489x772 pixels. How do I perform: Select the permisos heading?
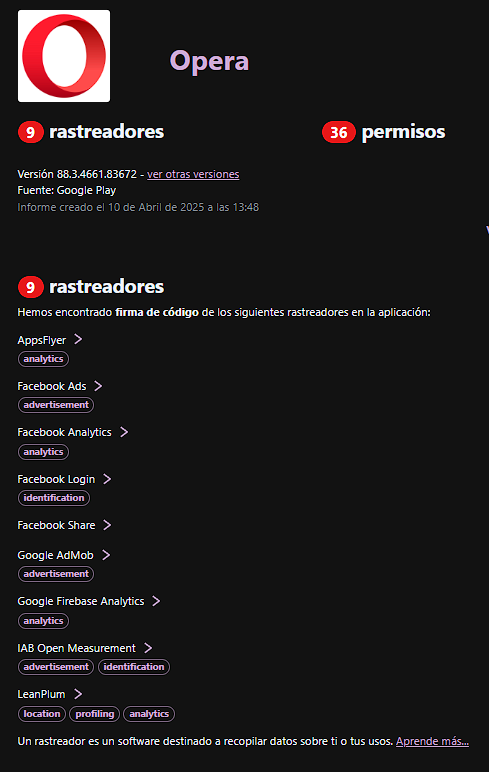click(x=403, y=132)
